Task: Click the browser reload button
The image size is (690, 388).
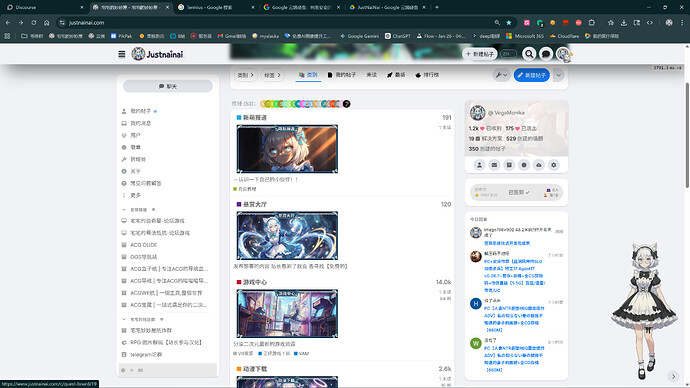Action: coord(33,22)
